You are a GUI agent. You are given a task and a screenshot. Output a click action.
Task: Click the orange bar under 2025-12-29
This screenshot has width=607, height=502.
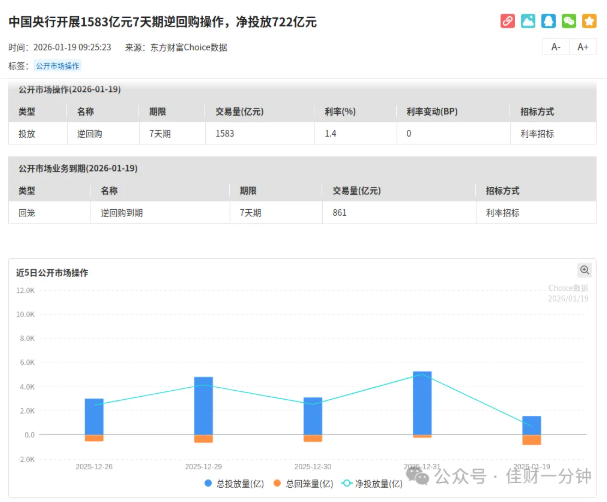coord(203,439)
